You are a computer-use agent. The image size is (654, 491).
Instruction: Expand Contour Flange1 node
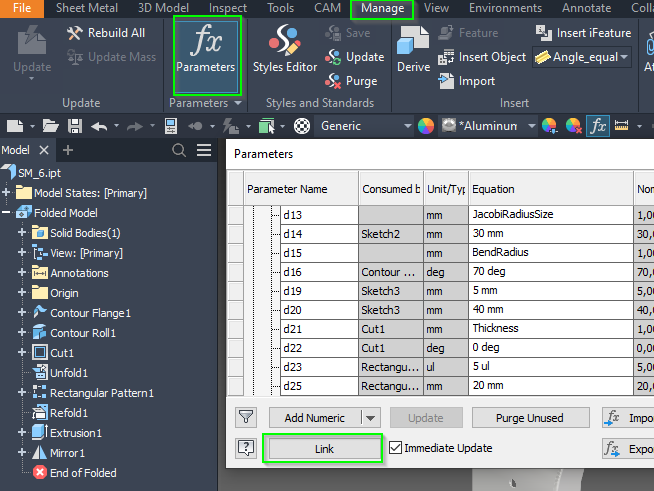22,312
